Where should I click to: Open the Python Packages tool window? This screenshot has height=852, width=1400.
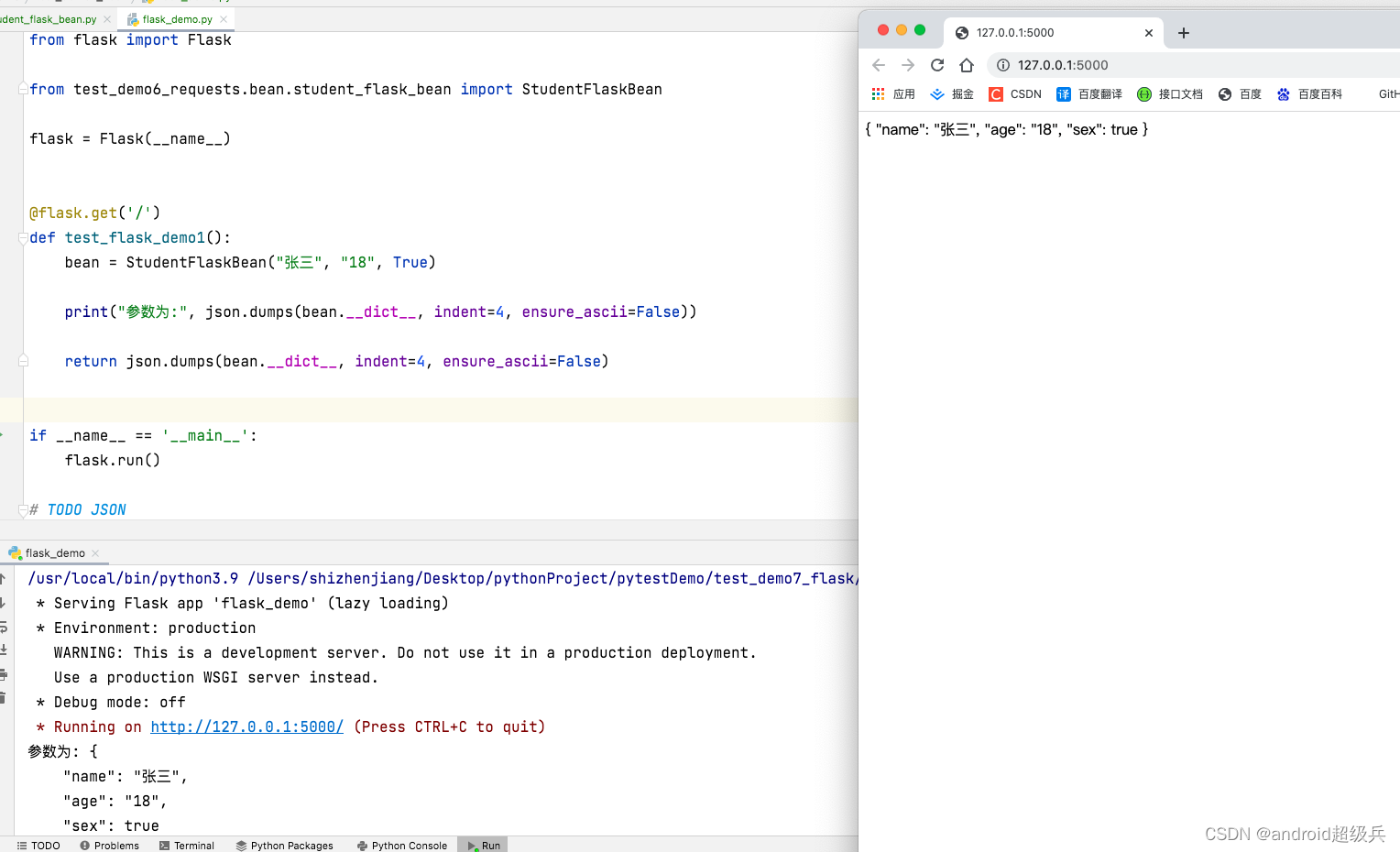(285, 846)
